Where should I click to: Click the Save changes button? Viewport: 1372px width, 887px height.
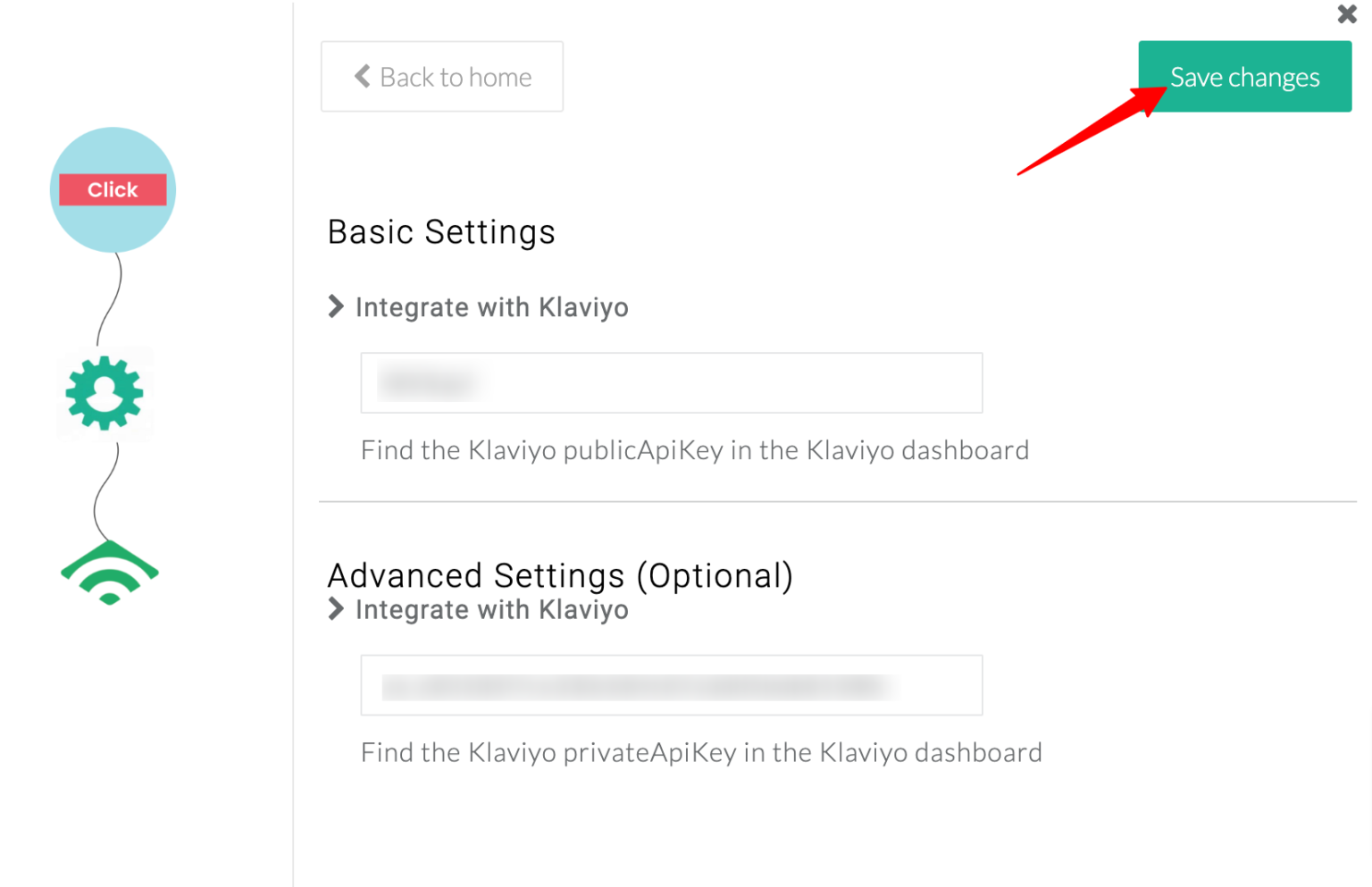(1244, 77)
